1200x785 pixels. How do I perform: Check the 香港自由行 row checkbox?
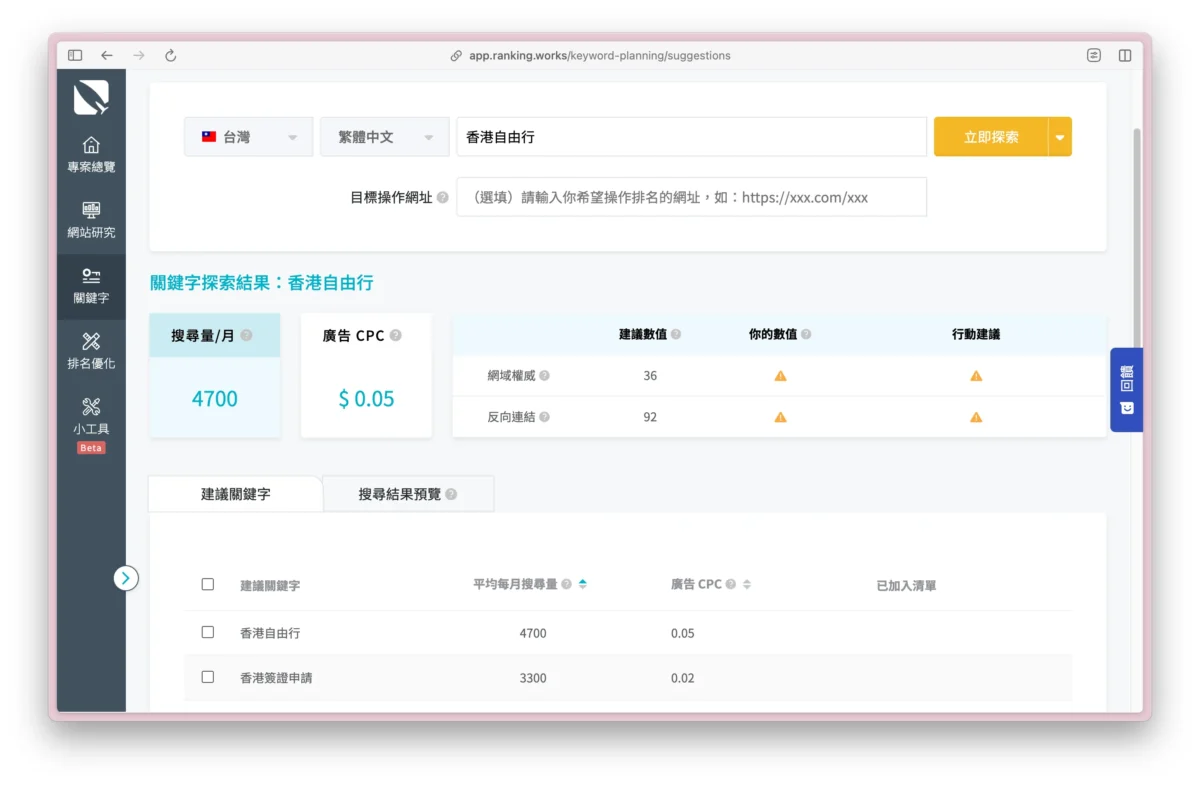[x=208, y=632]
